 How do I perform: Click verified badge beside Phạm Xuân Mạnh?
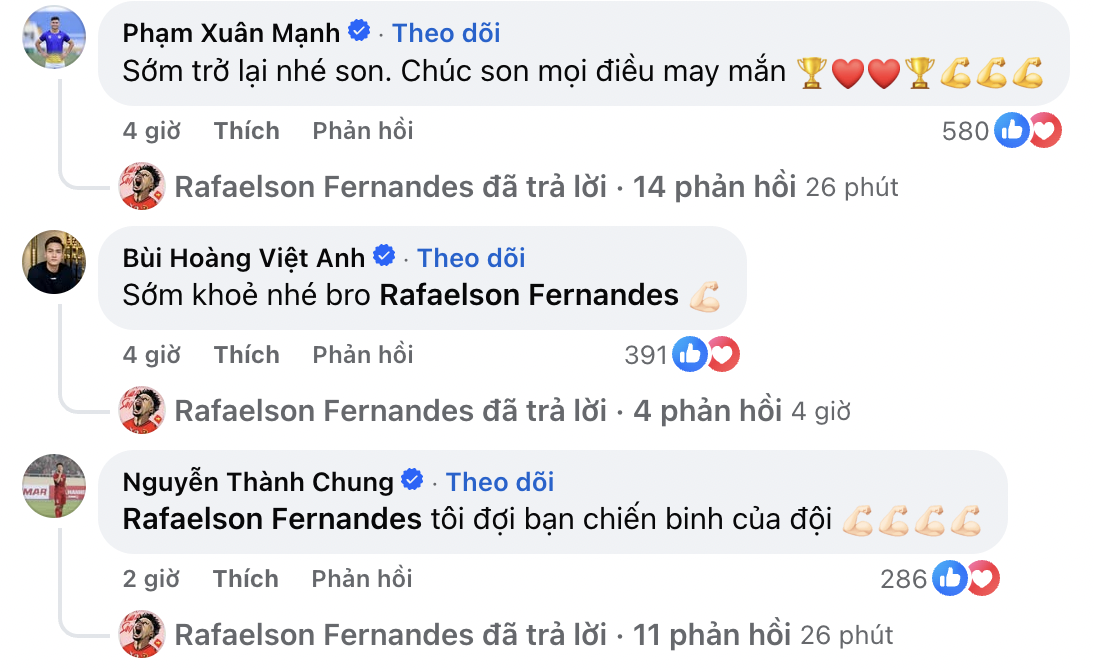pyautogui.click(x=357, y=32)
